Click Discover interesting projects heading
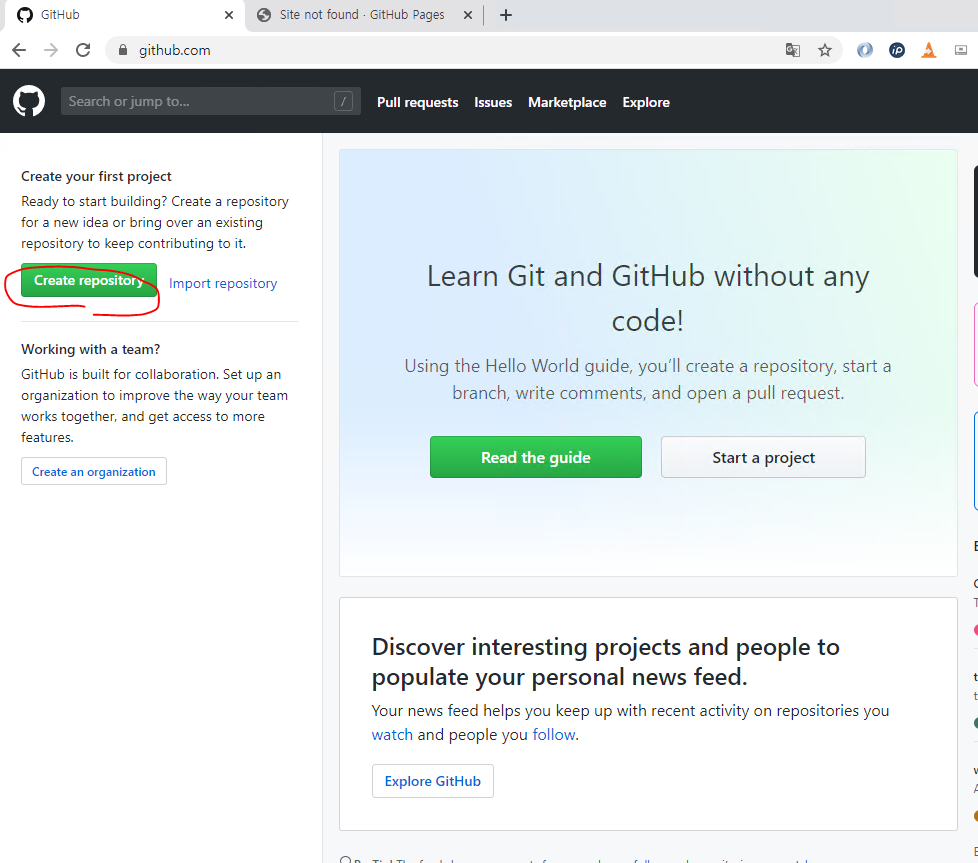Viewport: 978px width, 863px height. click(606, 662)
